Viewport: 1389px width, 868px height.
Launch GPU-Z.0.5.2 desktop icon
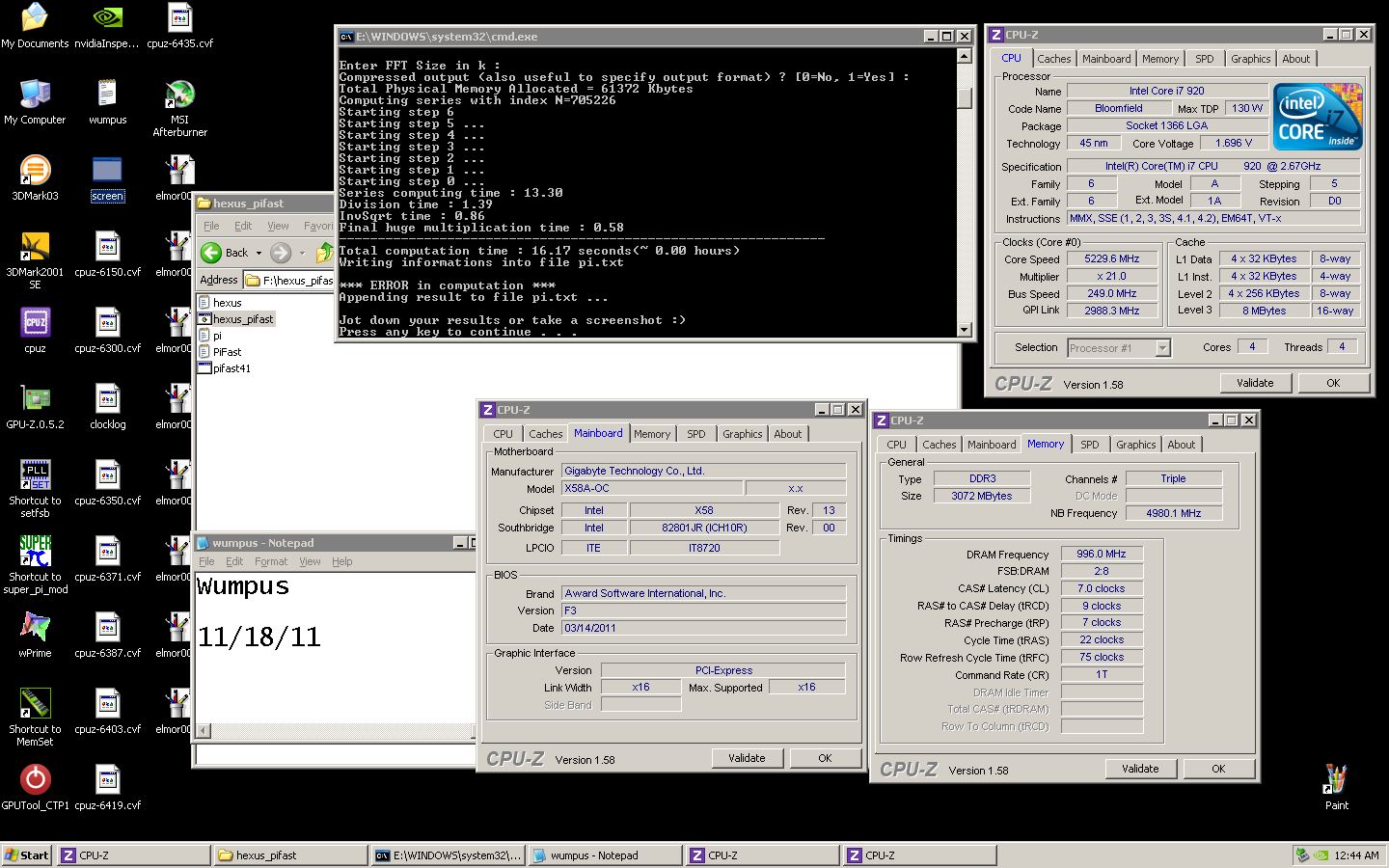pyautogui.click(x=35, y=407)
